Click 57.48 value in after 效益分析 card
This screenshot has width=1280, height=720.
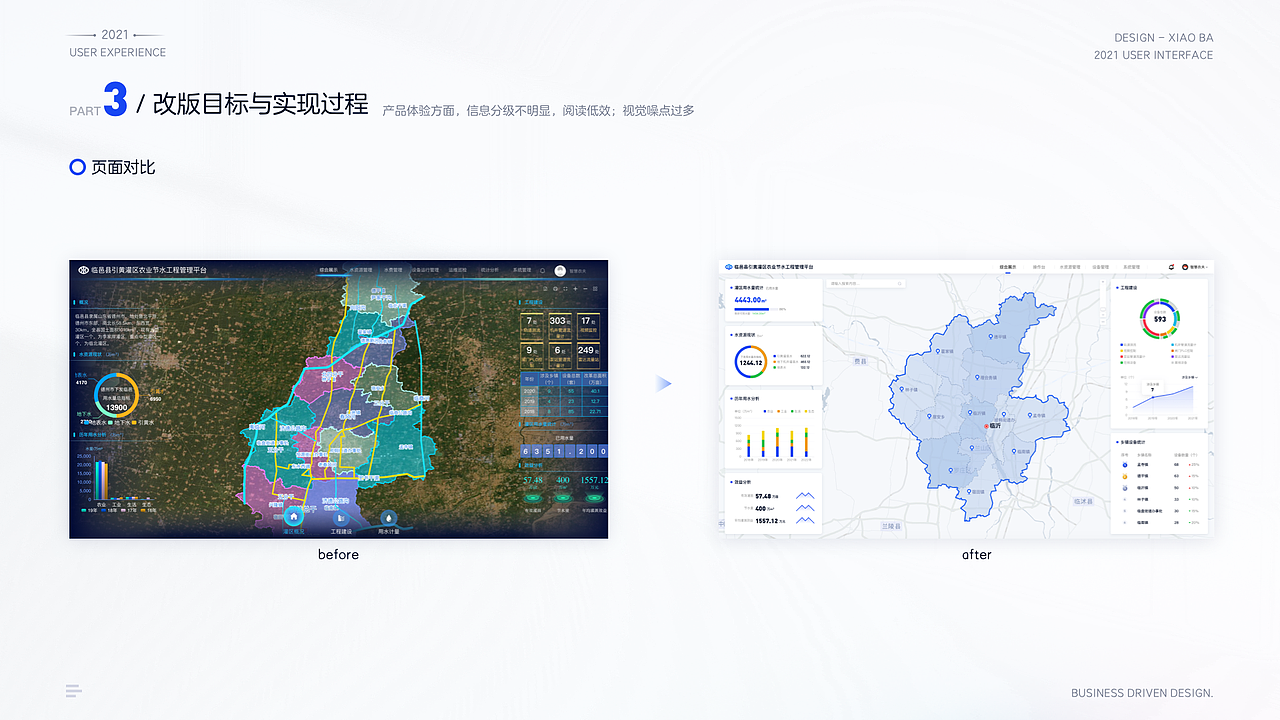pyautogui.click(x=763, y=496)
